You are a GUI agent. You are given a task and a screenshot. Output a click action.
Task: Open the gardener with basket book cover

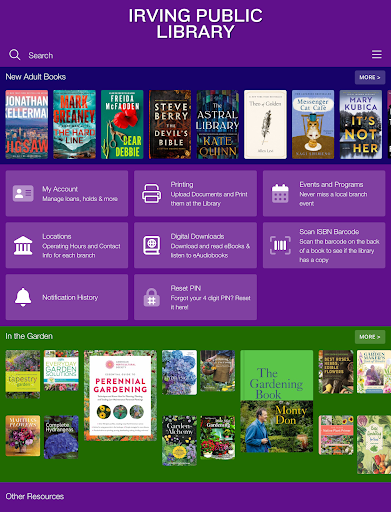pos(218,371)
